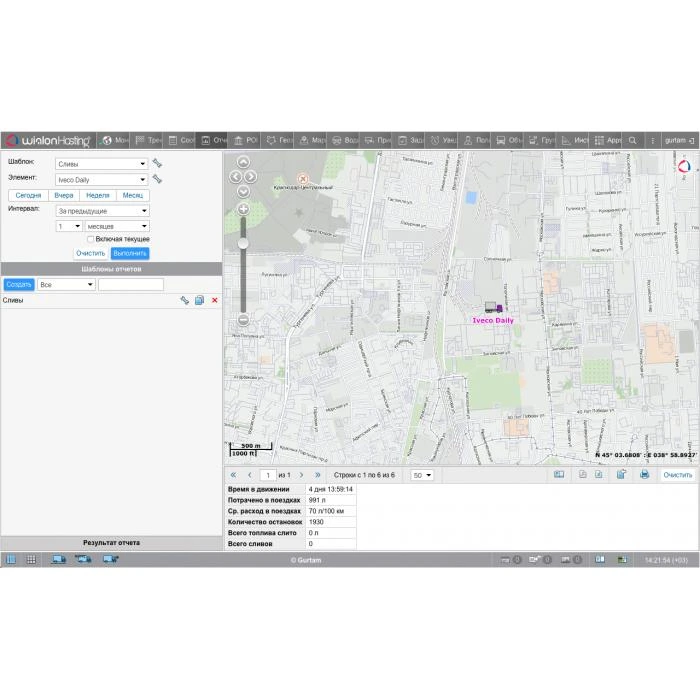Delete the Сливы template with red X

click(x=214, y=300)
